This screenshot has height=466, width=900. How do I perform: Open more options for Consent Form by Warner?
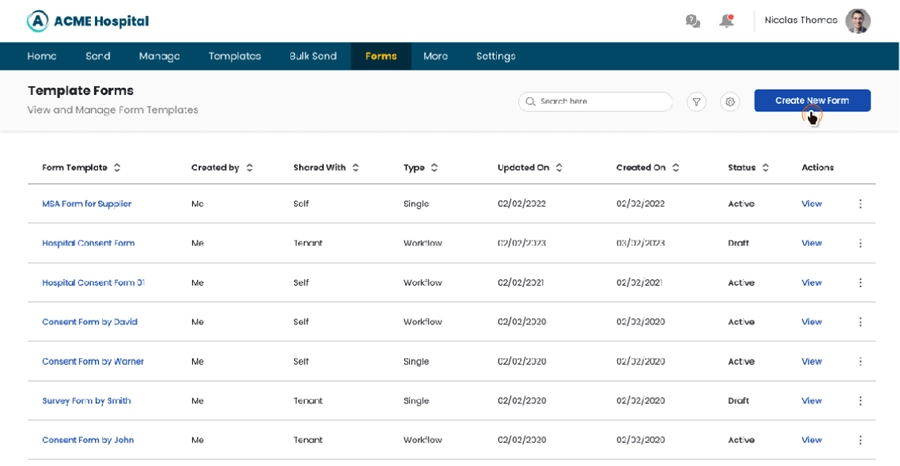(x=860, y=362)
